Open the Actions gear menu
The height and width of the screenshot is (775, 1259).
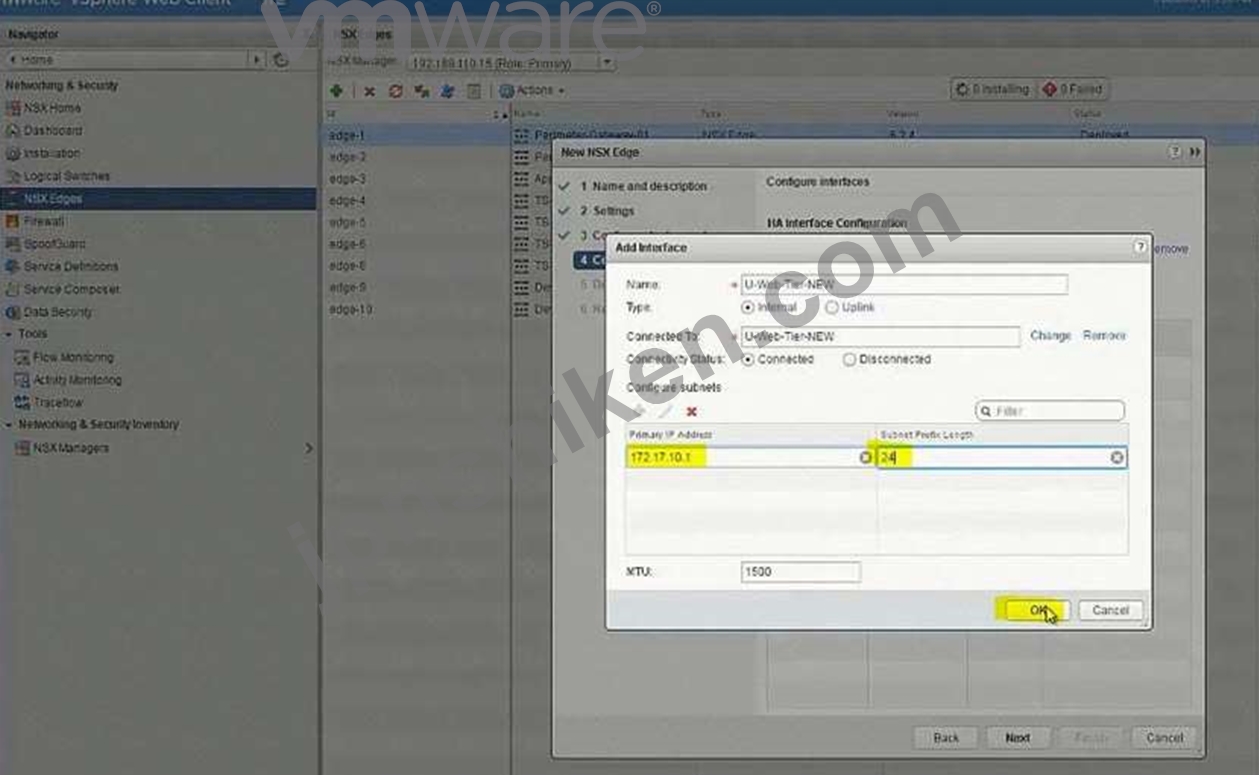coord(532,90)
